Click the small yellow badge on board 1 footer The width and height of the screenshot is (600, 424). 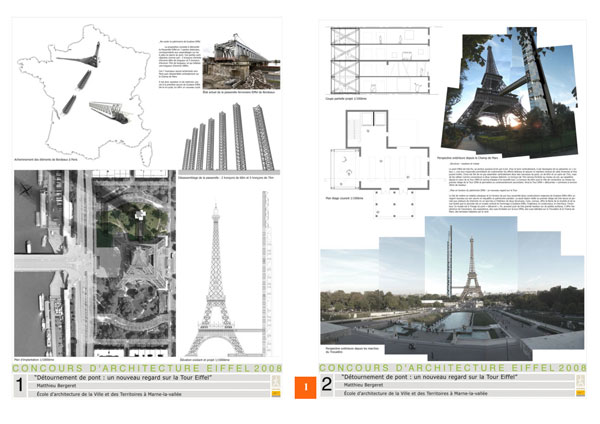pos(276,393)
